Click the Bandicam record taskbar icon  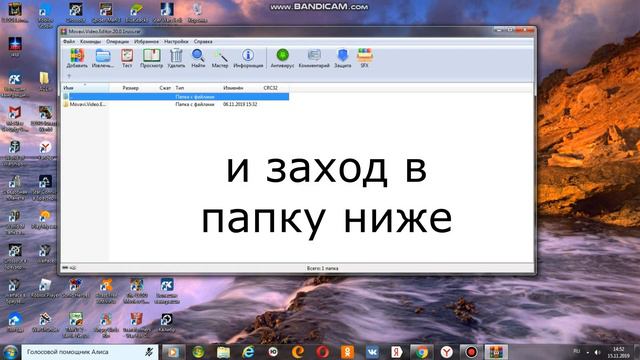[471, 352]
